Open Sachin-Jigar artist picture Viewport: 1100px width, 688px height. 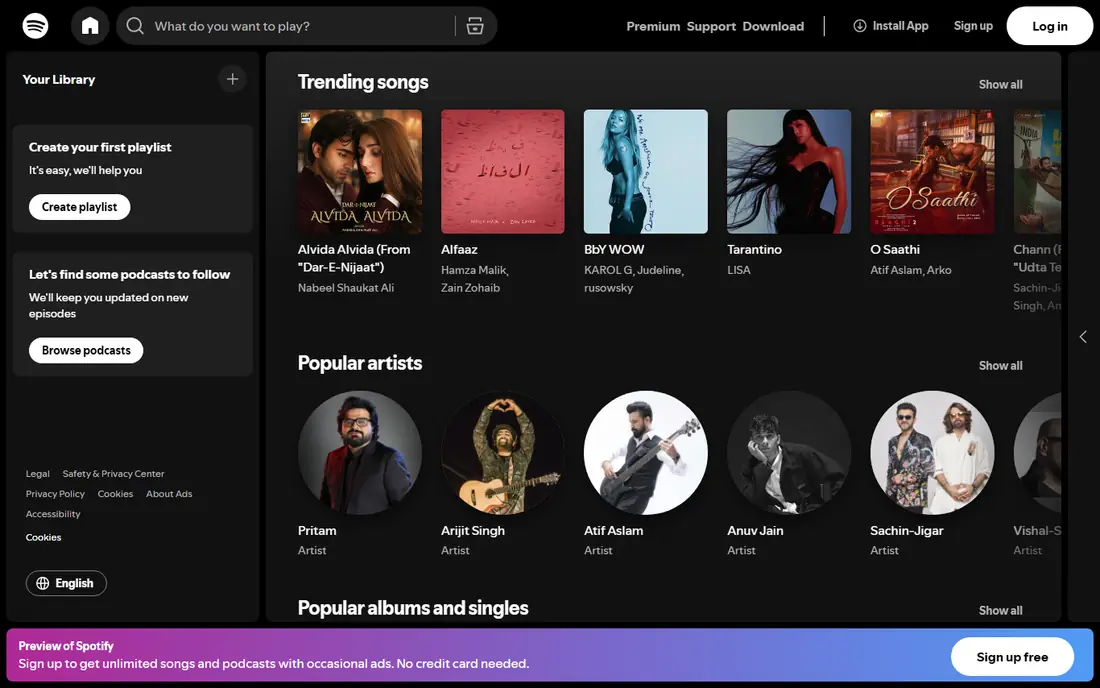tap(932, 452)
